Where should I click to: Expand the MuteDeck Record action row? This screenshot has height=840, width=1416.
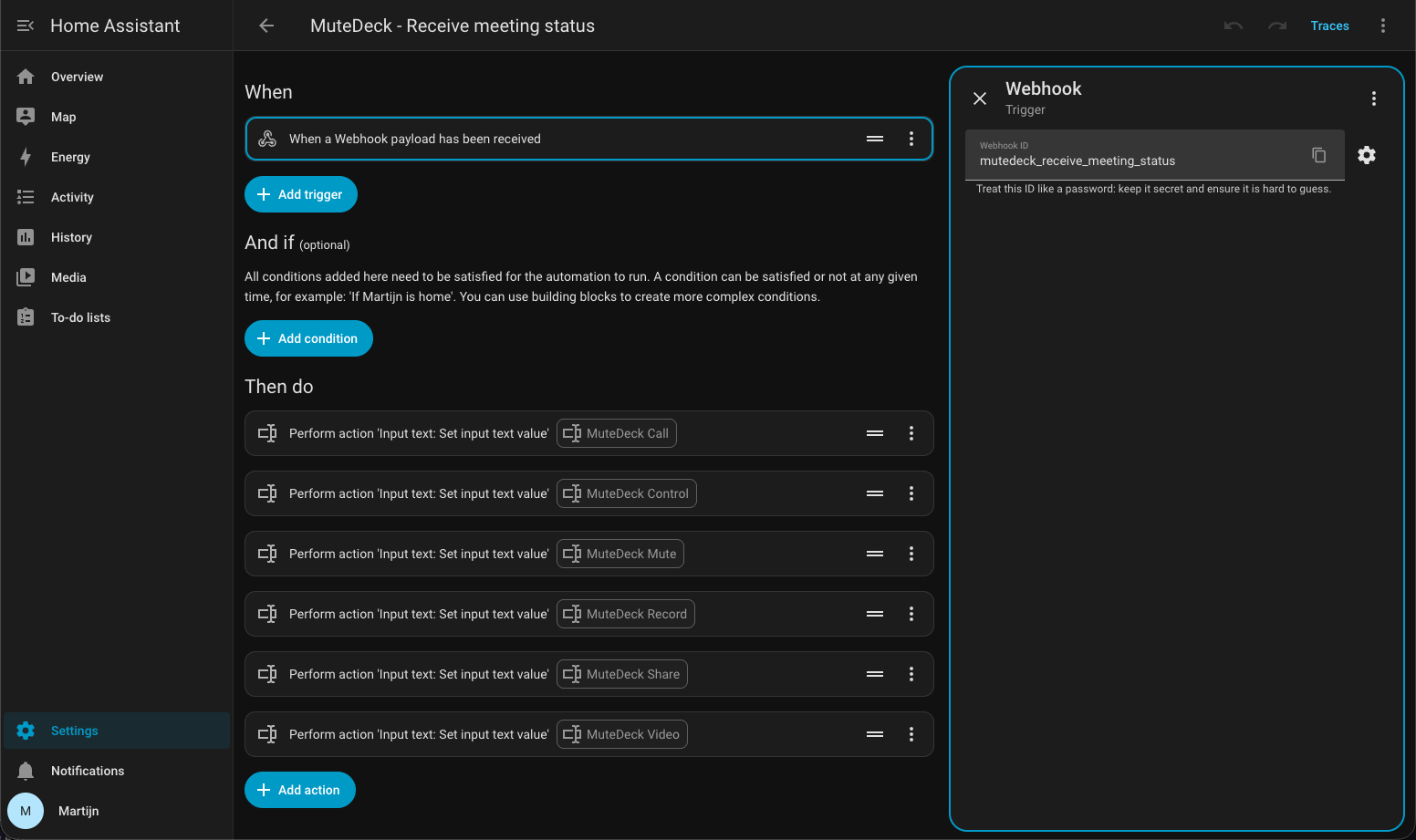point(589,614)
